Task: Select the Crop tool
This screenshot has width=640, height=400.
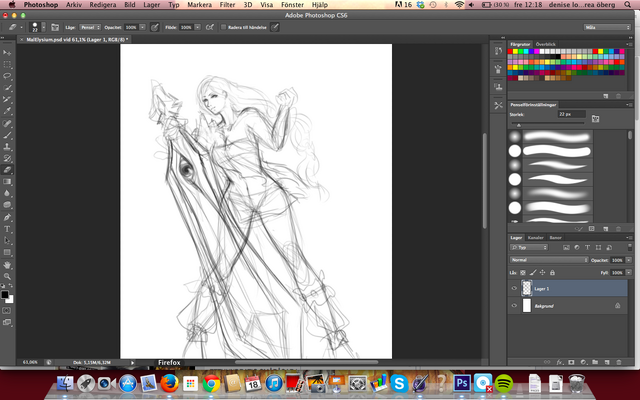Action: pyautogui.click(x=7, y=99)
